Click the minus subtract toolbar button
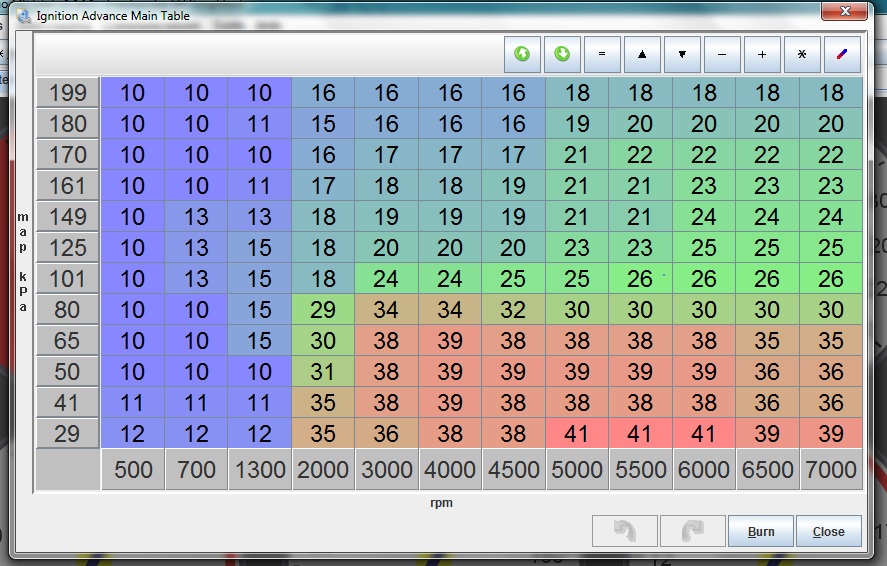 click(722, 54)
